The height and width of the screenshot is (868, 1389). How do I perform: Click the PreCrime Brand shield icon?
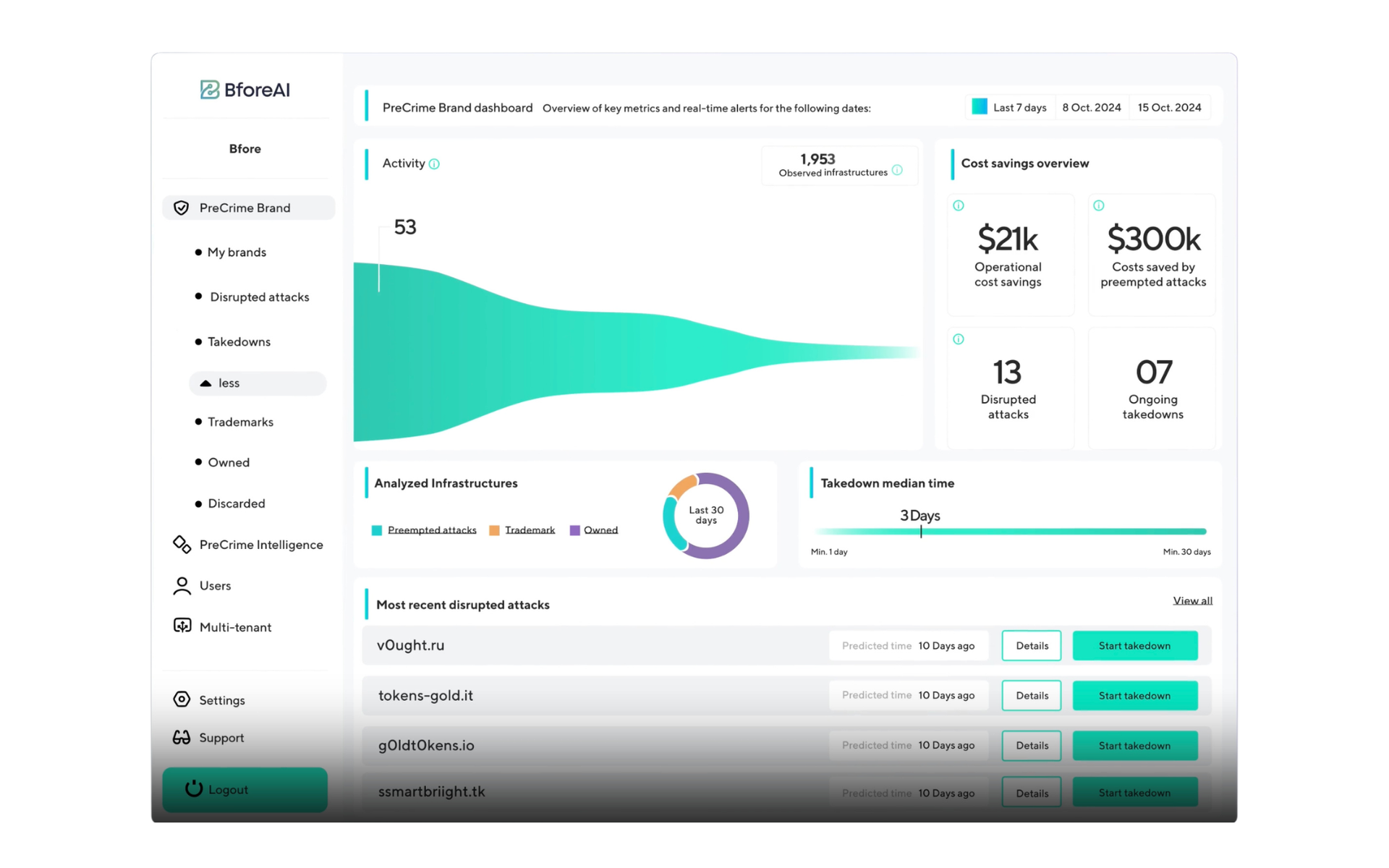click(x=181, y=208)
